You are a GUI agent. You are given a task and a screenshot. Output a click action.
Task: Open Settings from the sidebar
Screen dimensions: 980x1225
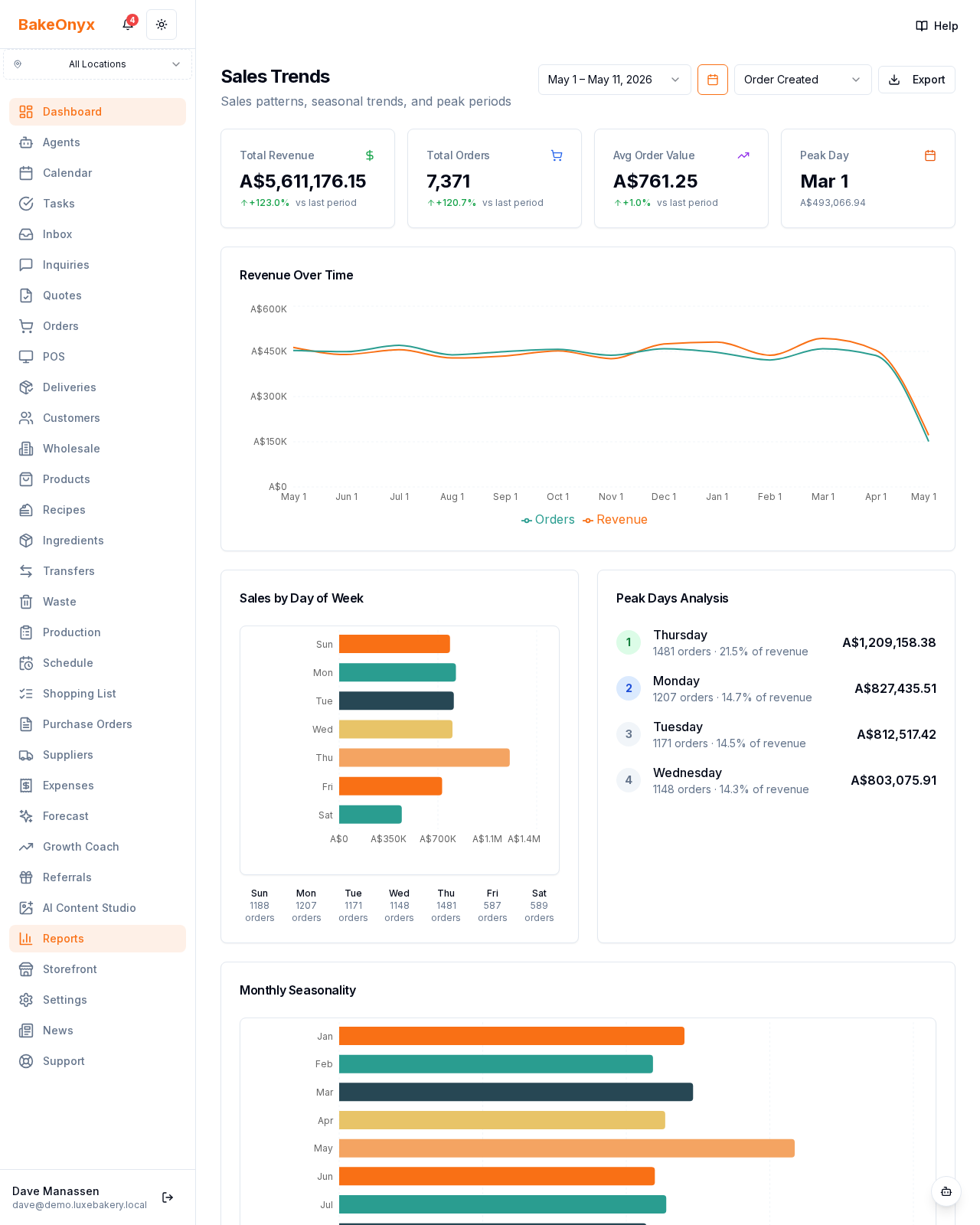point(97,1000)
